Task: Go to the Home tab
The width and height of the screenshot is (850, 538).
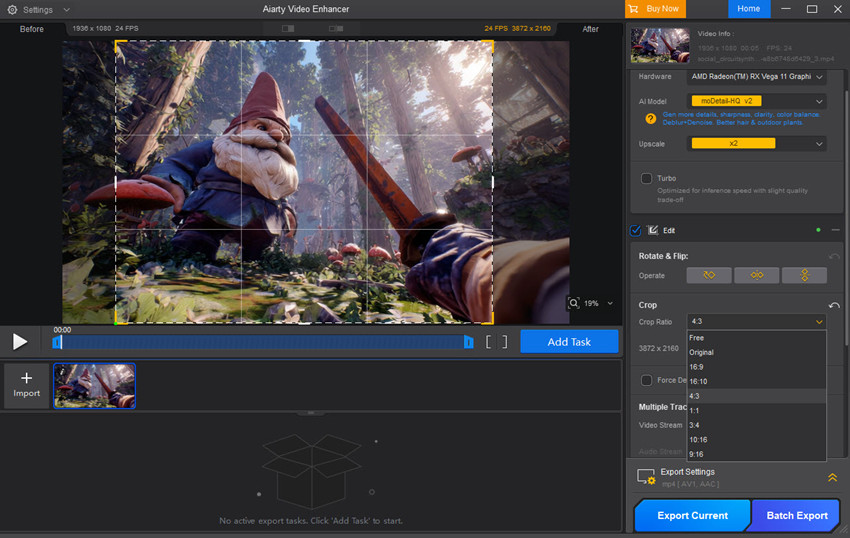Action: [748, 9]
